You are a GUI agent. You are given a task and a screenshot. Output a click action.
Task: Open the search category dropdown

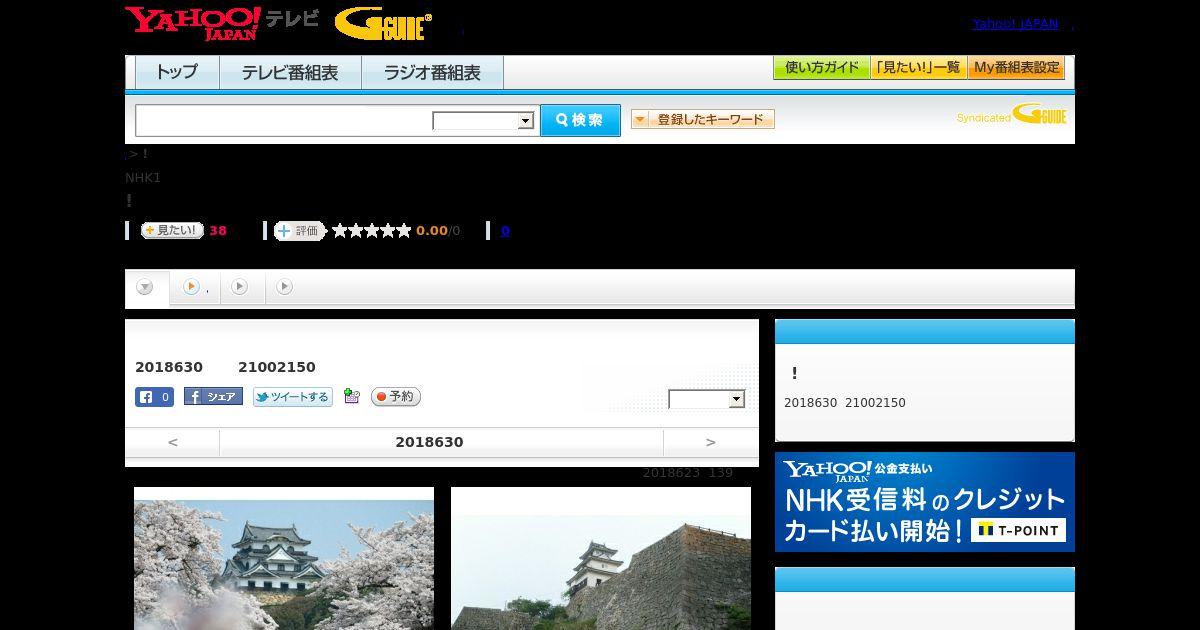click(484, 121)
